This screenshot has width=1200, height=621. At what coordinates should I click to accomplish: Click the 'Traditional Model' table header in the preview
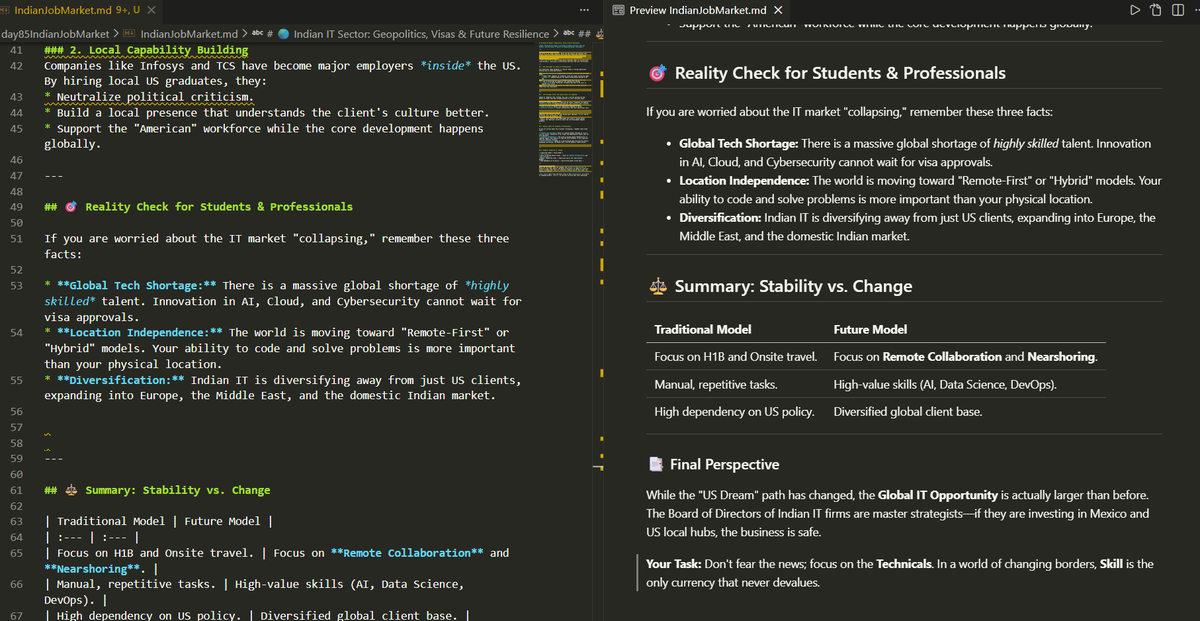(x=703, y=329)
